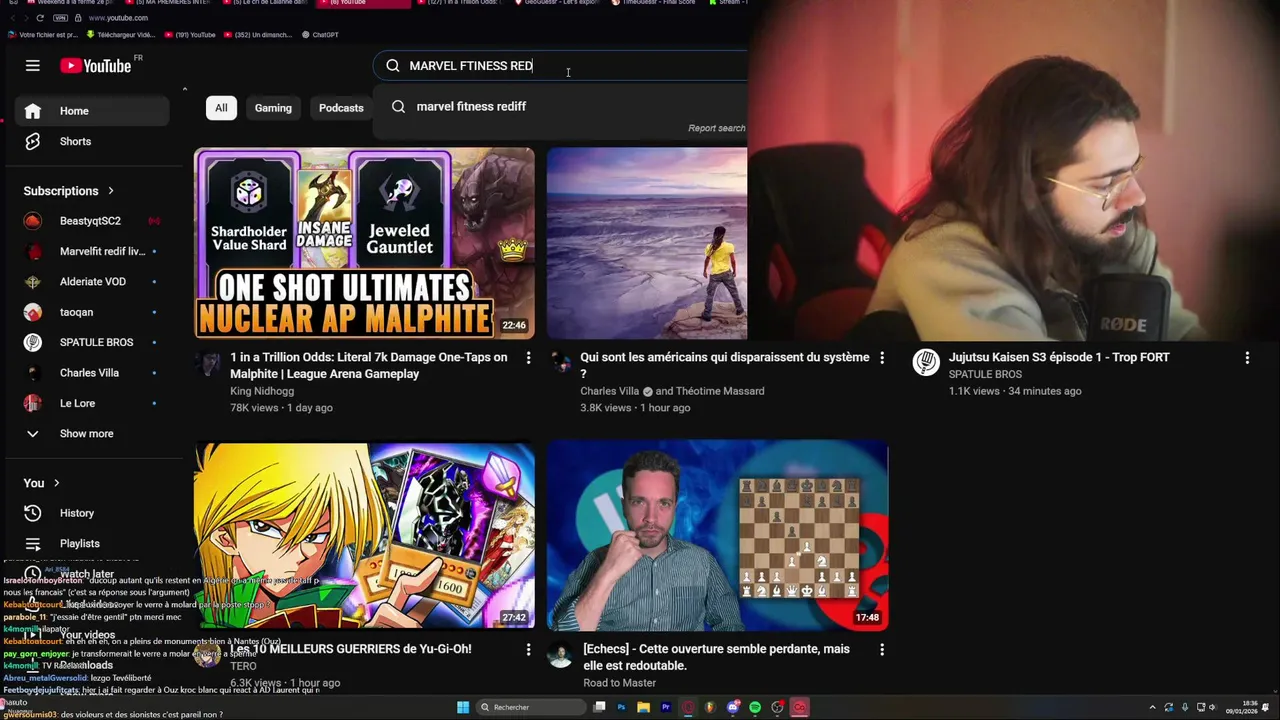Open options menu for Trillion Odds video
The image size is (1280, 720).
point(529,358)
